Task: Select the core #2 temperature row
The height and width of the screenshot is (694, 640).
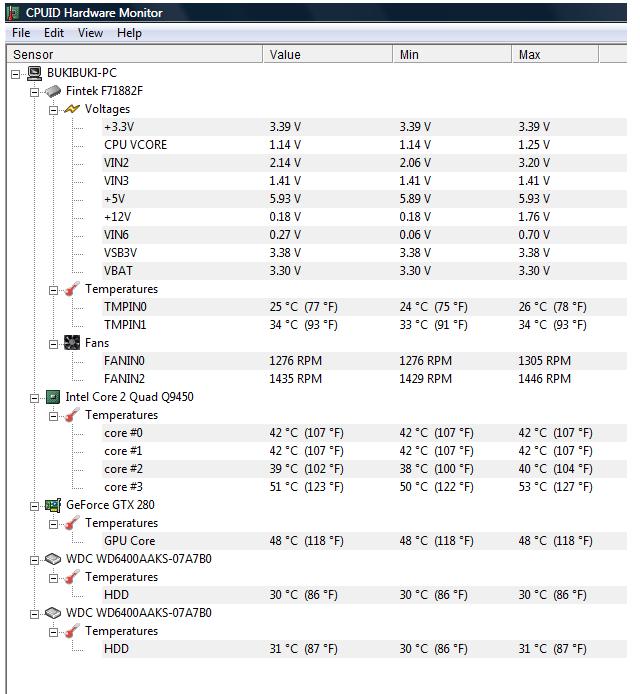Action: pyautogui.click(x=364, y=469)
